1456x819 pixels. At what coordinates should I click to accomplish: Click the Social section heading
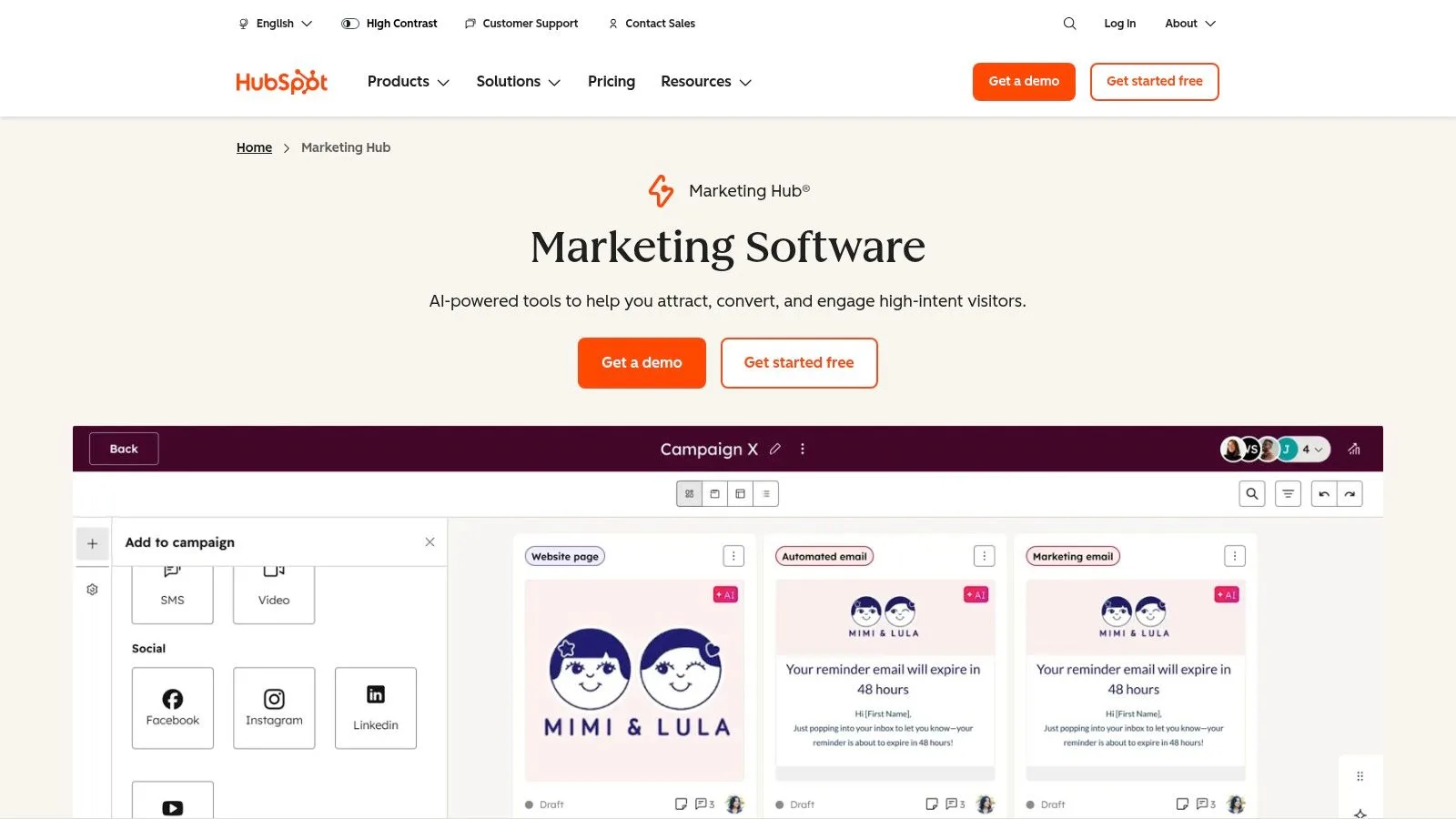point(148,649)
